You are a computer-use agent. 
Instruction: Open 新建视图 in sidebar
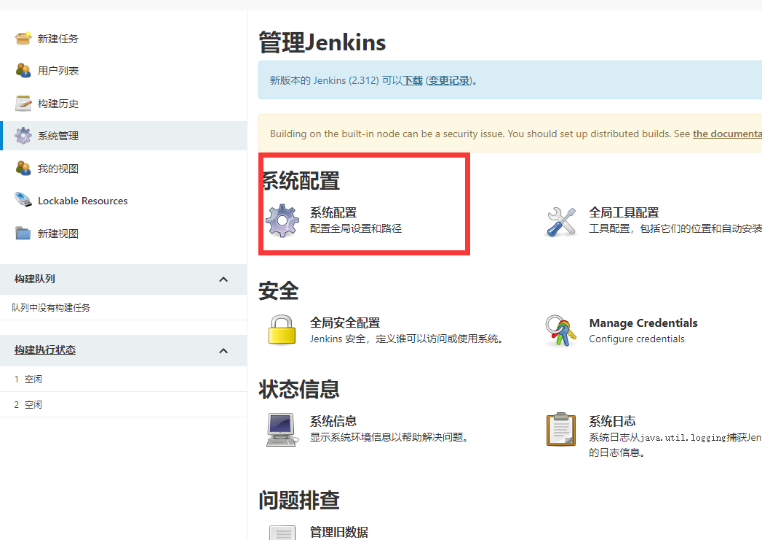click(x=58, y=234)
